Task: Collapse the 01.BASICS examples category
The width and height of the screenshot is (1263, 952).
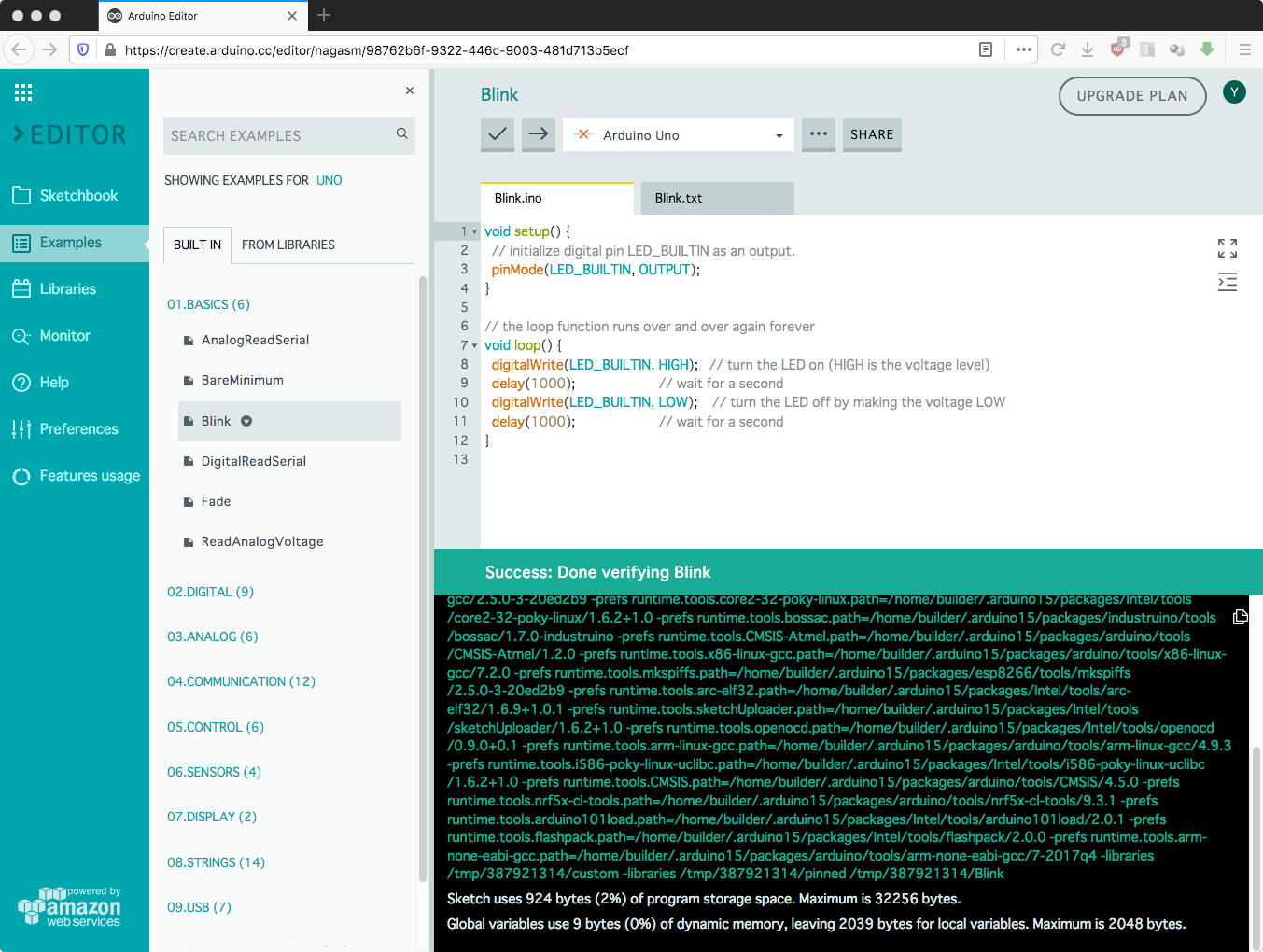Action: coord(208,304)
